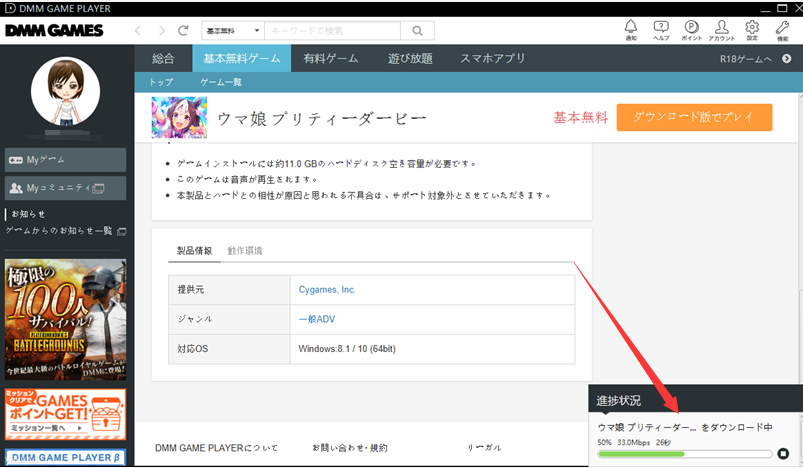This screenshot has height=468, width=803.
Task: Open Myコミュニティ in the sidebar
Action: (66, 188)
